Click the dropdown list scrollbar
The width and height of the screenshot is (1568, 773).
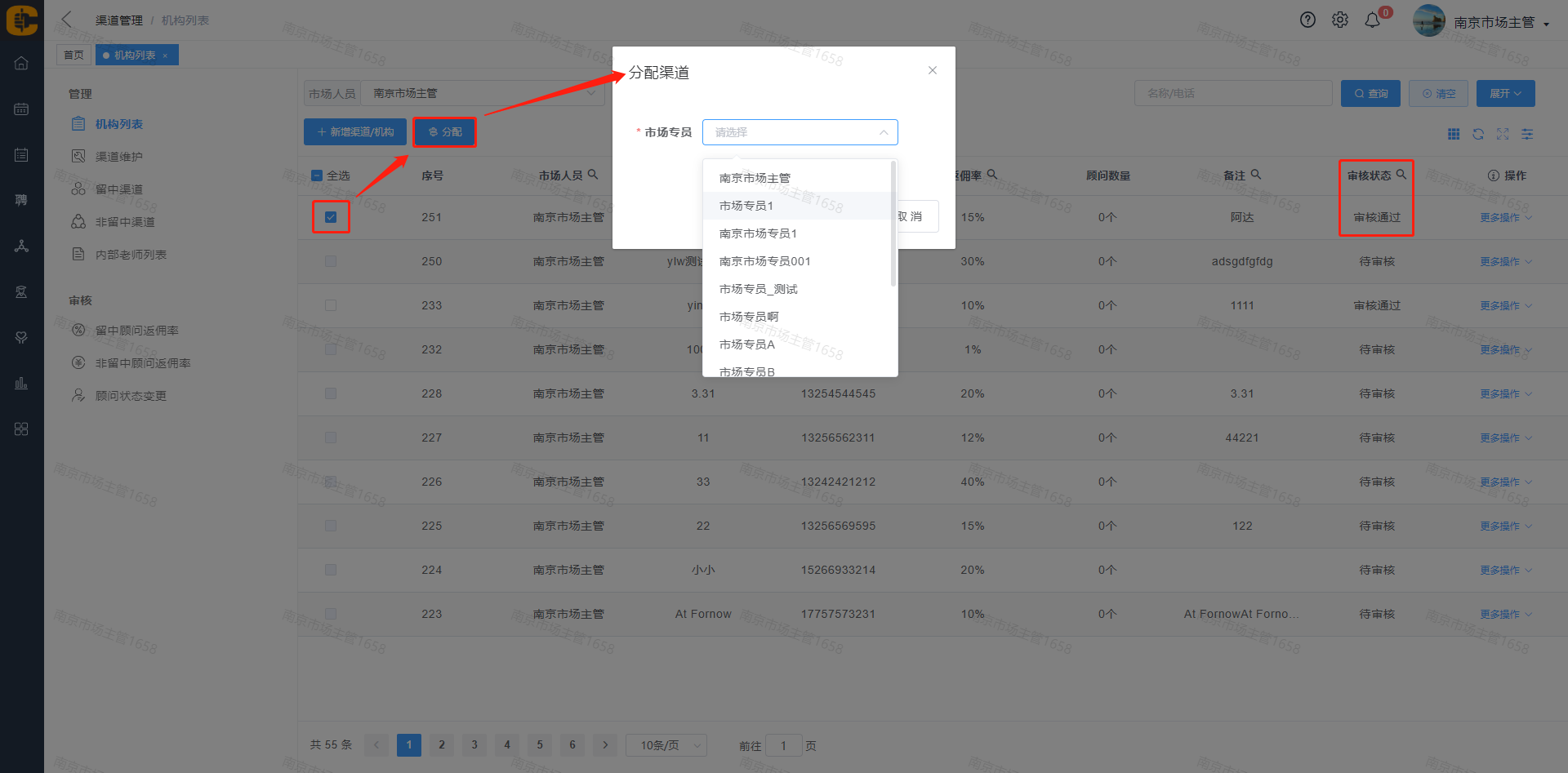[893, 224]
